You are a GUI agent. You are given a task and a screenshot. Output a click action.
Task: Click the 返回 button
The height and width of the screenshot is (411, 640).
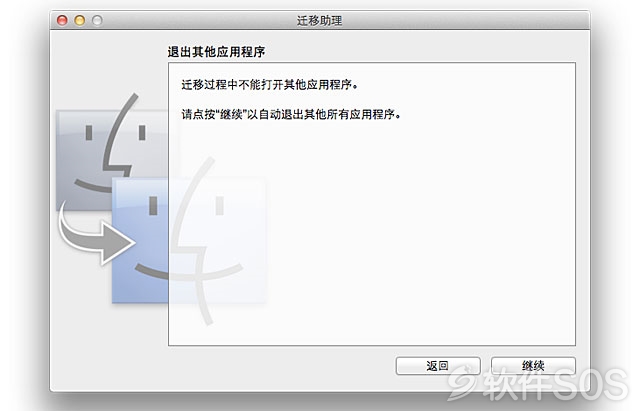point(438,366)
